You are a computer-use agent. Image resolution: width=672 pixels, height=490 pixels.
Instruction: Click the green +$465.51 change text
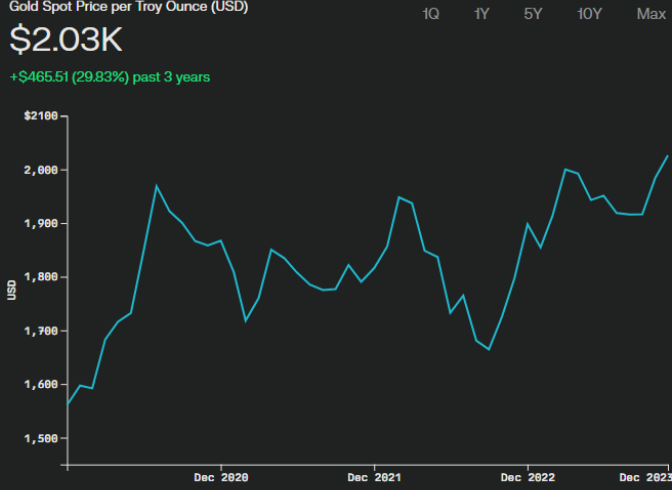coord(110,76)
